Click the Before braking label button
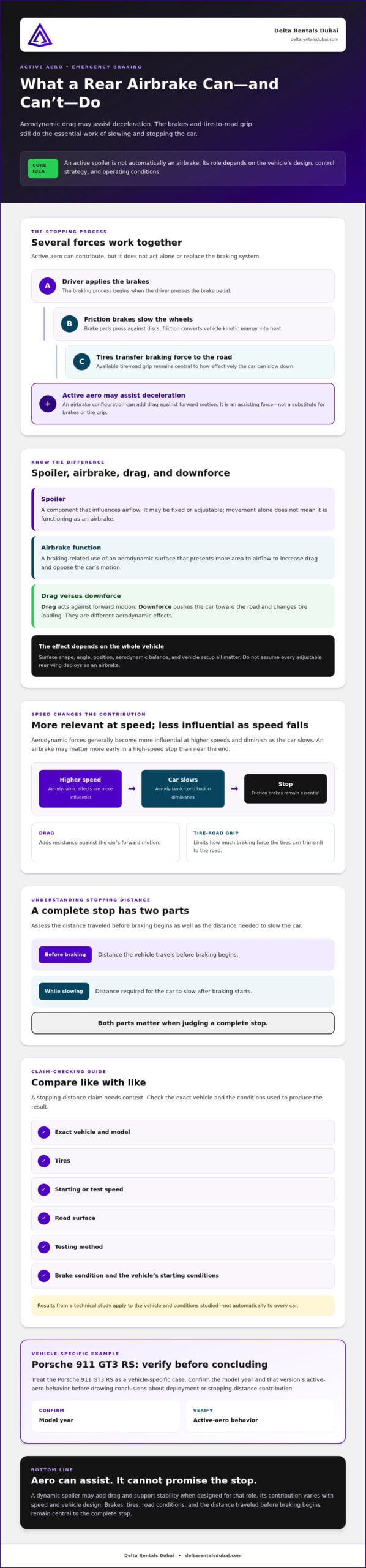This screenshot has height=1568, width=366. click(65, 954)
